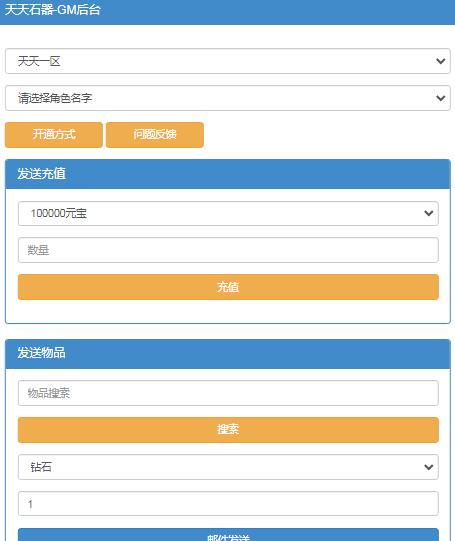Focus the 物品搜索 input field

pyautogui.click(x=228, y=393)
